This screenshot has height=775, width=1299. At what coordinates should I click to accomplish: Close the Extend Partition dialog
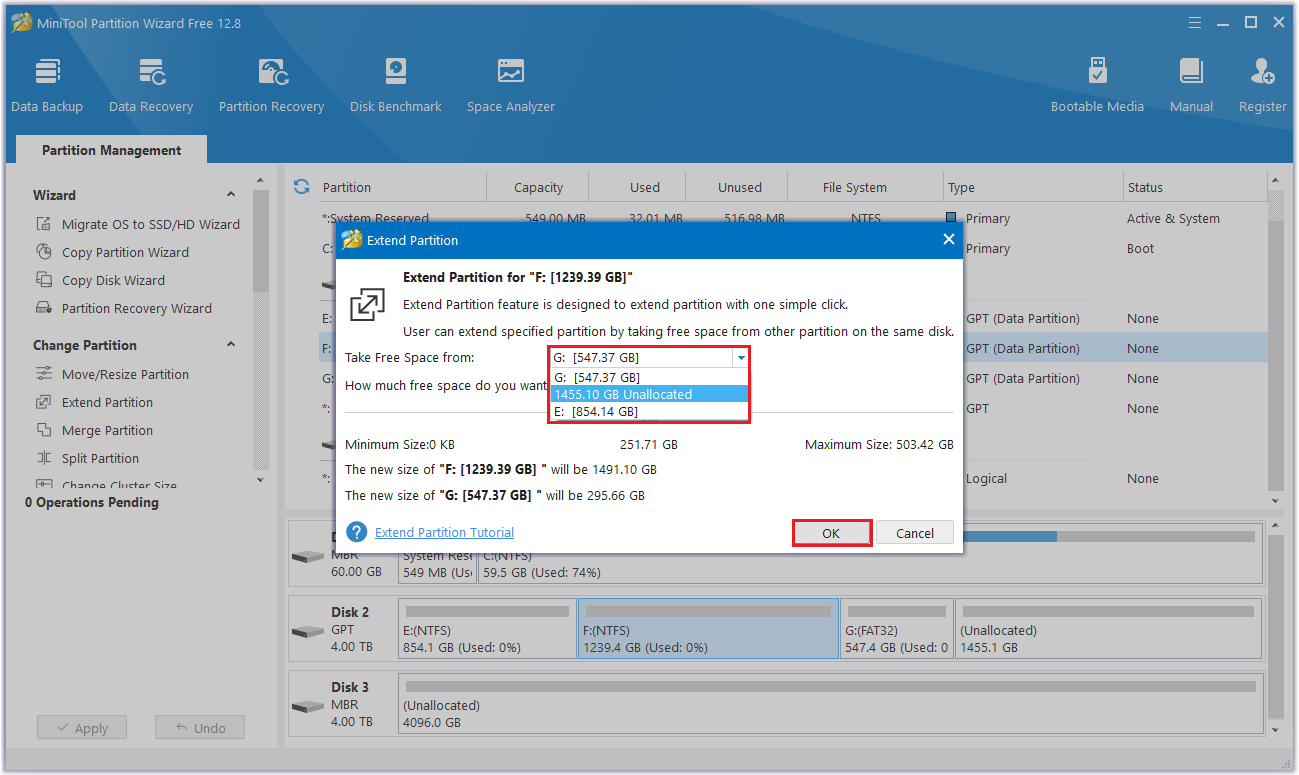[x=949, y=239]
